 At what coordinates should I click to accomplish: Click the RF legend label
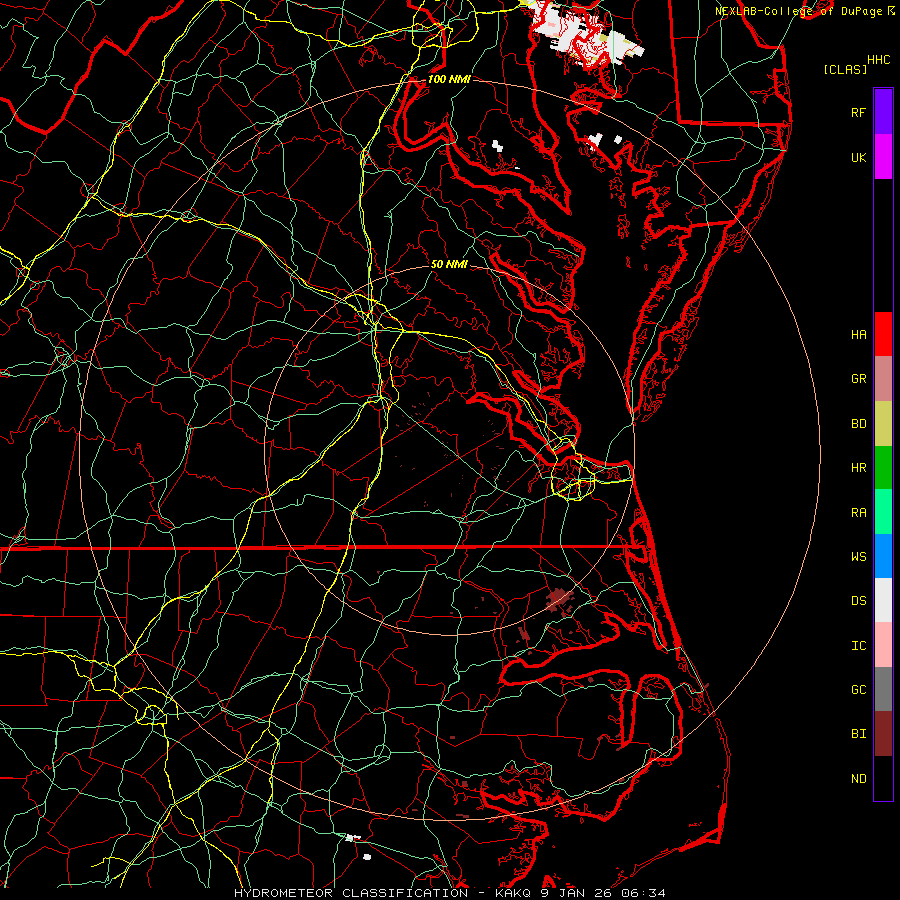tap(858, 112)
